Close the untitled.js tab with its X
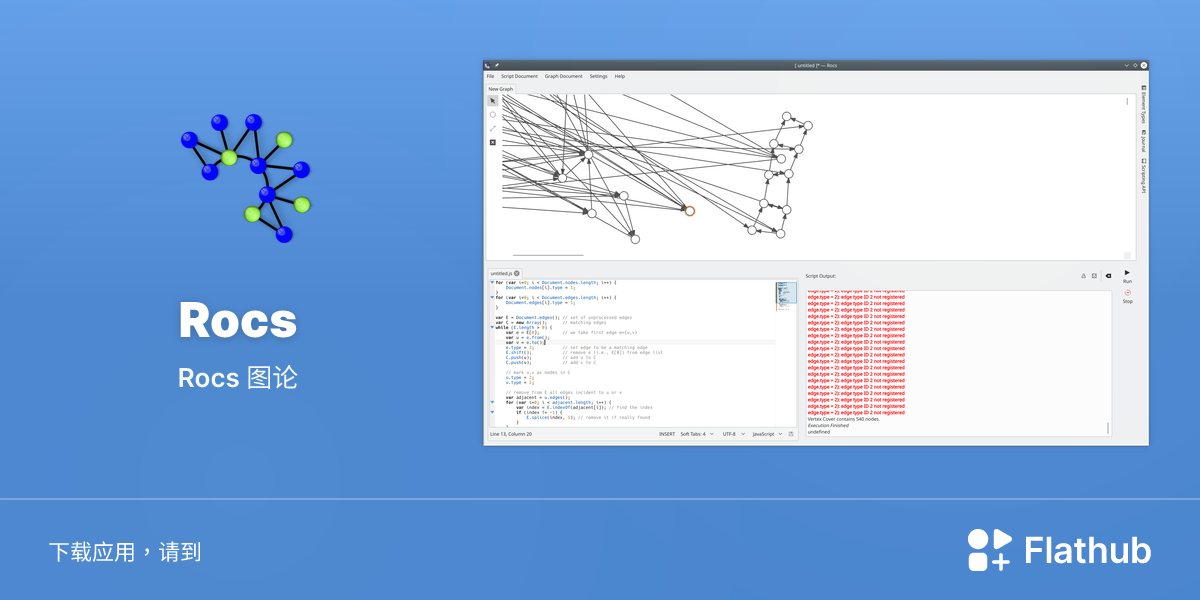Screen dimensions: 1200x600 point(517,273)
